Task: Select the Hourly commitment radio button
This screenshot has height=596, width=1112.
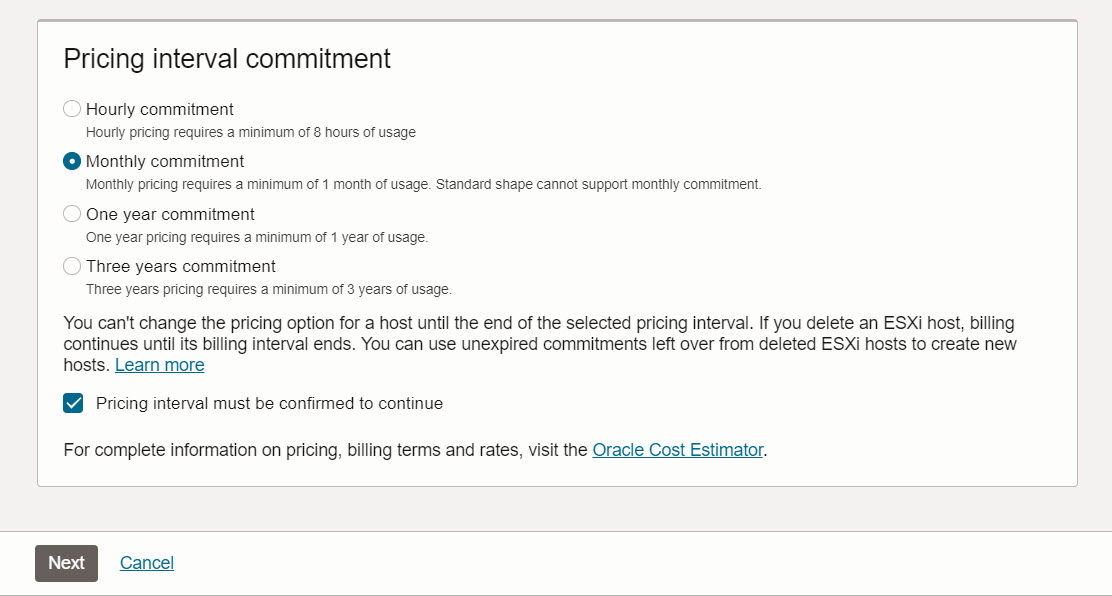Action: [72, 109]
